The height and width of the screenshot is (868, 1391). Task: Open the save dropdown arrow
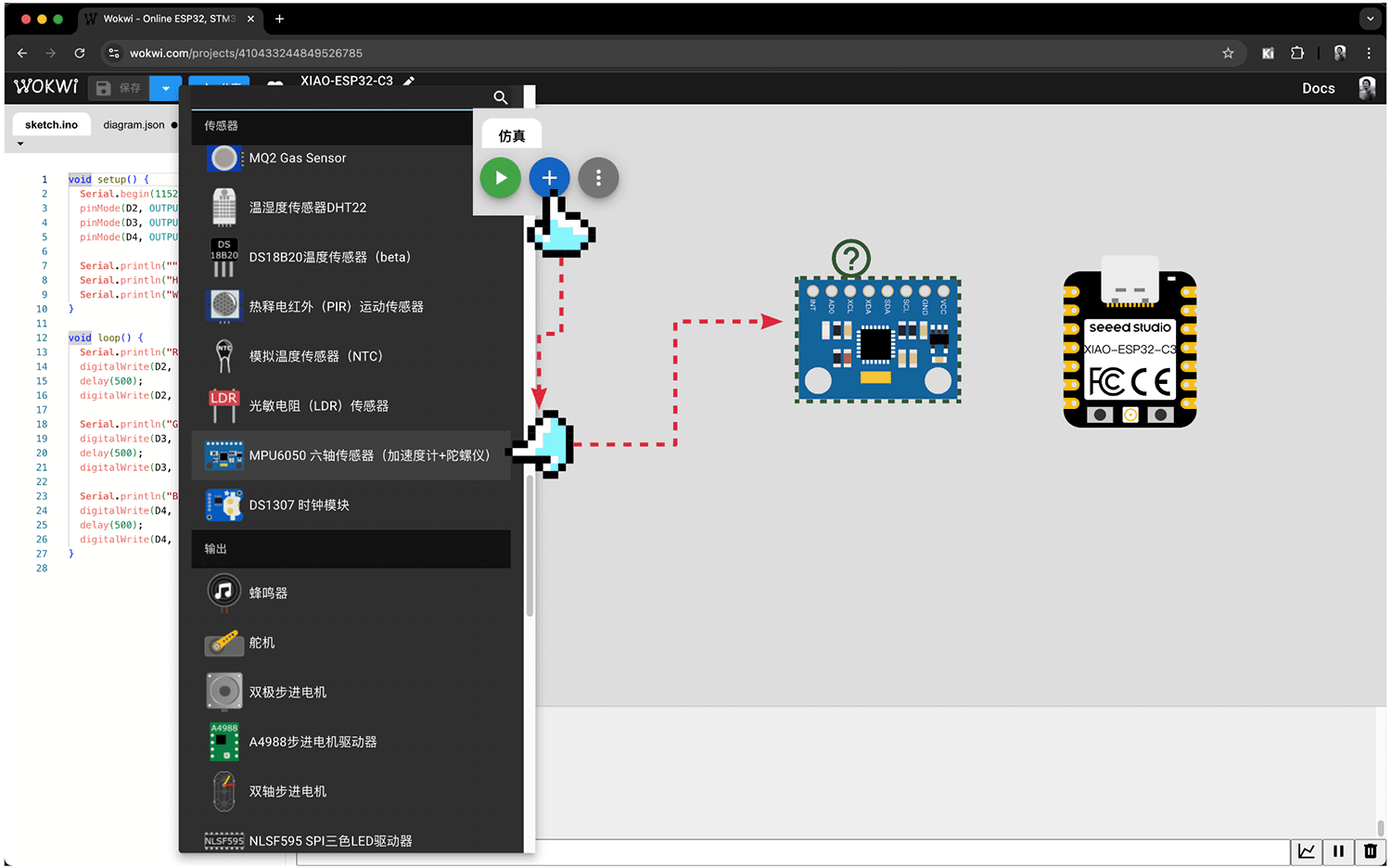[x=165, y=88]
